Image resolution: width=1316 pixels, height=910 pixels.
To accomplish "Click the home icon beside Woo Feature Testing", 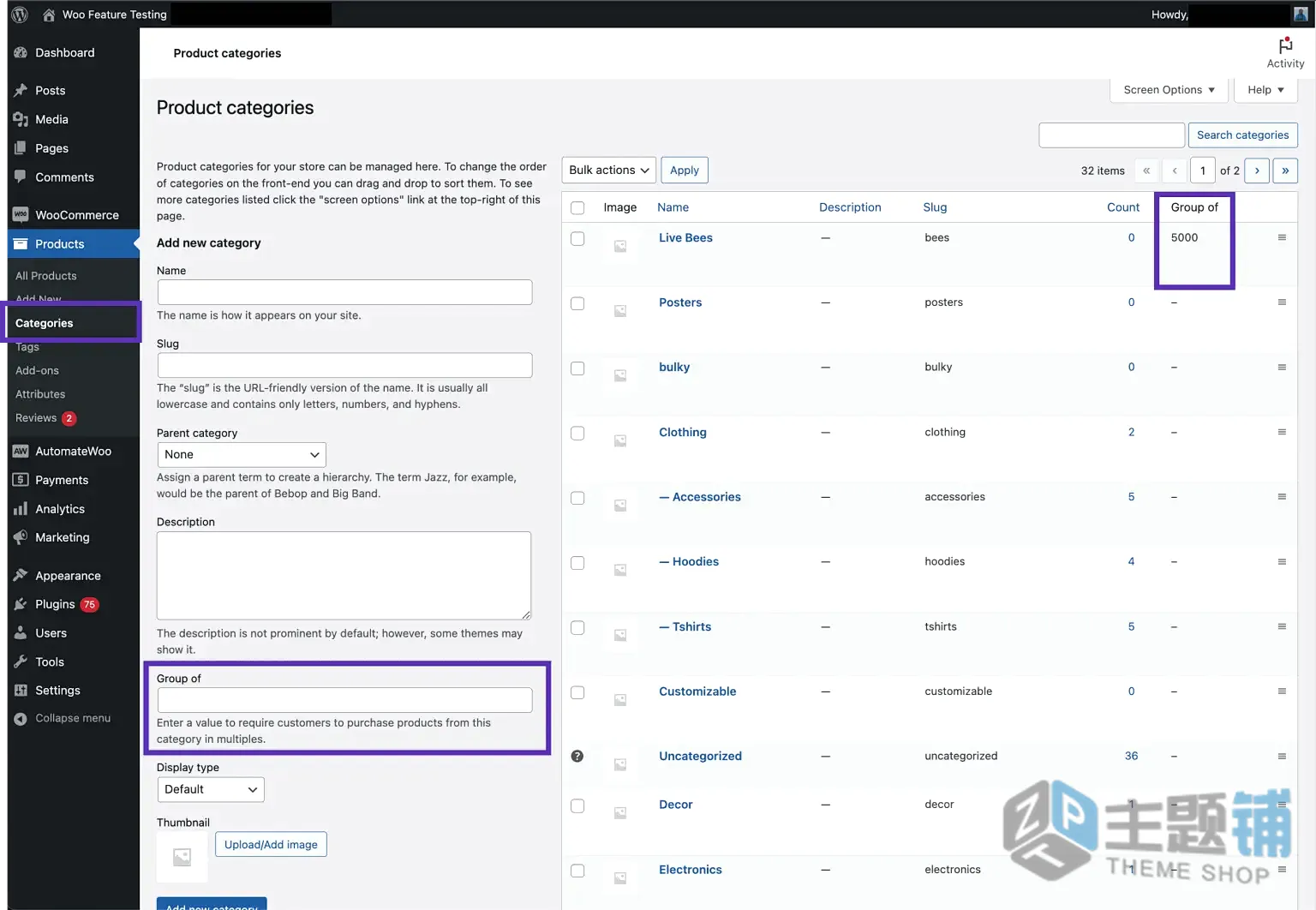I will pos(49,15).
